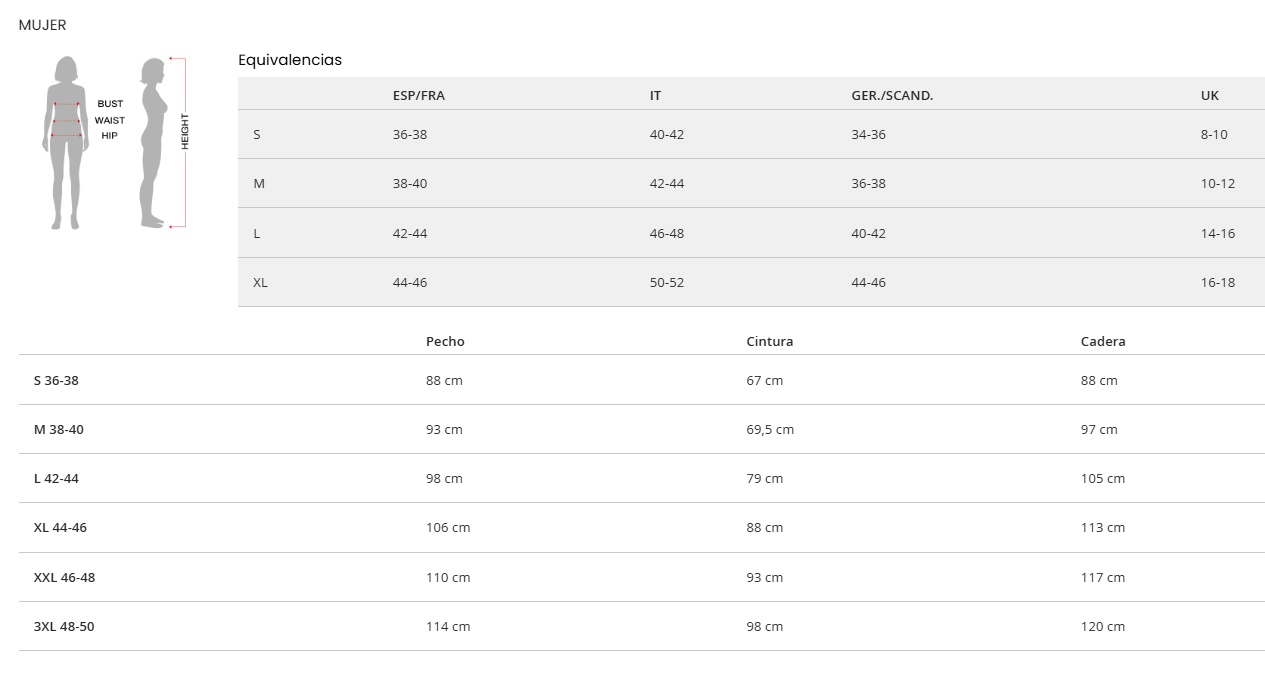Select the UK column header

(1210, 96)
